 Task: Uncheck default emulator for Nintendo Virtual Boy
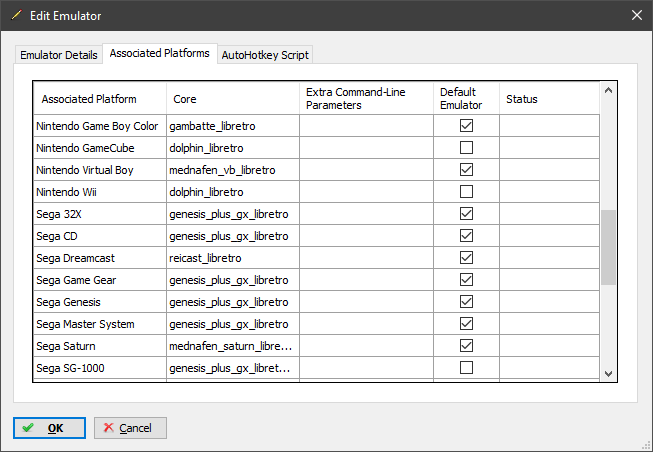(x=466, y=170)
